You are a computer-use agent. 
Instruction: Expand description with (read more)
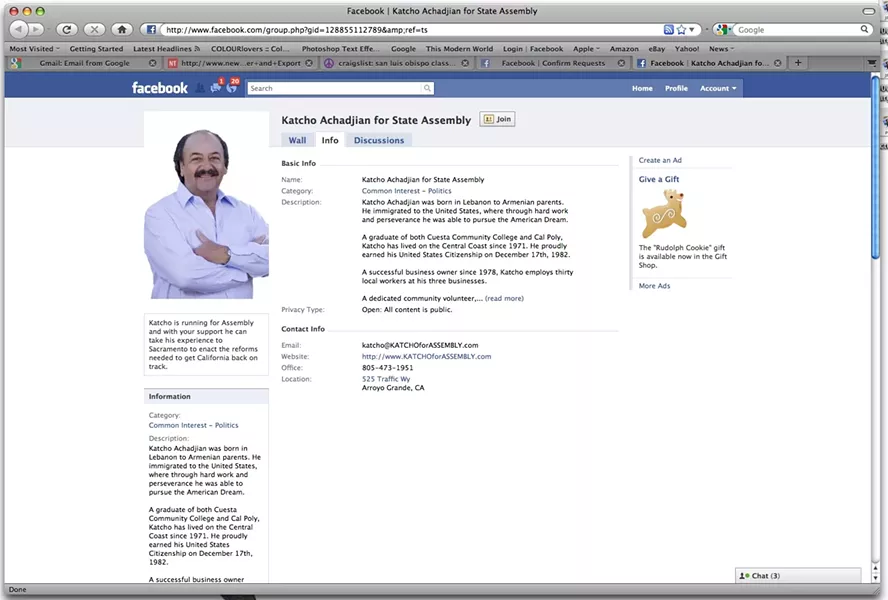click(x=504, y=298)
